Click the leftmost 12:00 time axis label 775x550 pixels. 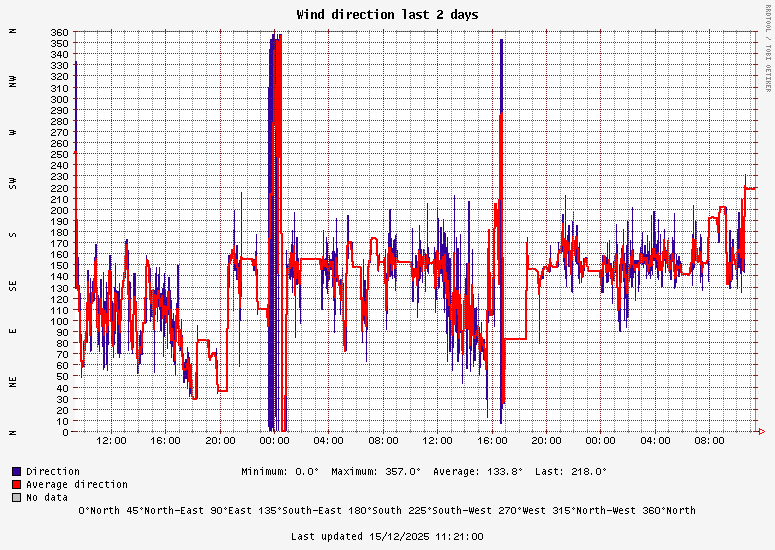(111, 441)
